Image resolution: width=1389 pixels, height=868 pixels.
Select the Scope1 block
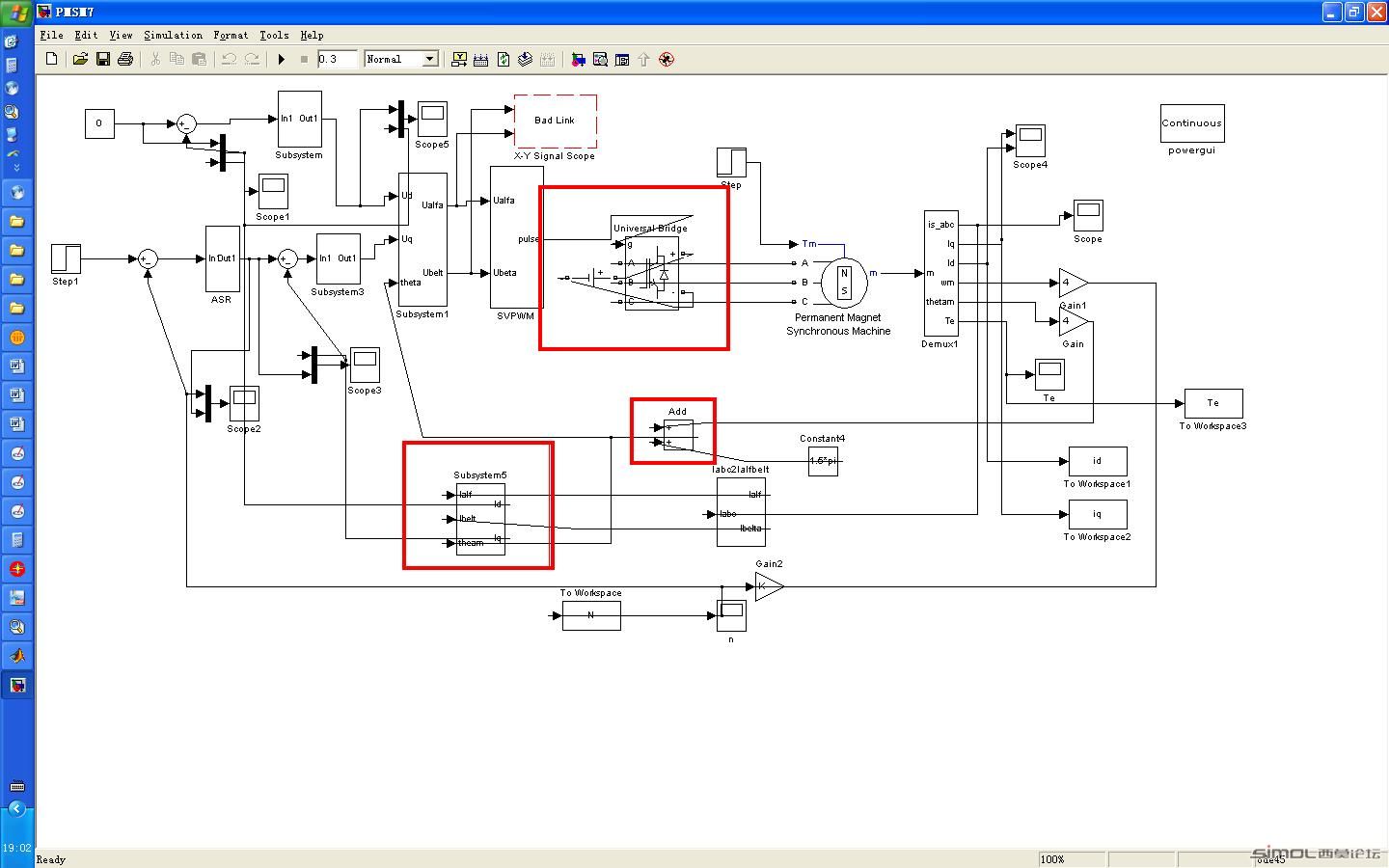pos(273,191)
